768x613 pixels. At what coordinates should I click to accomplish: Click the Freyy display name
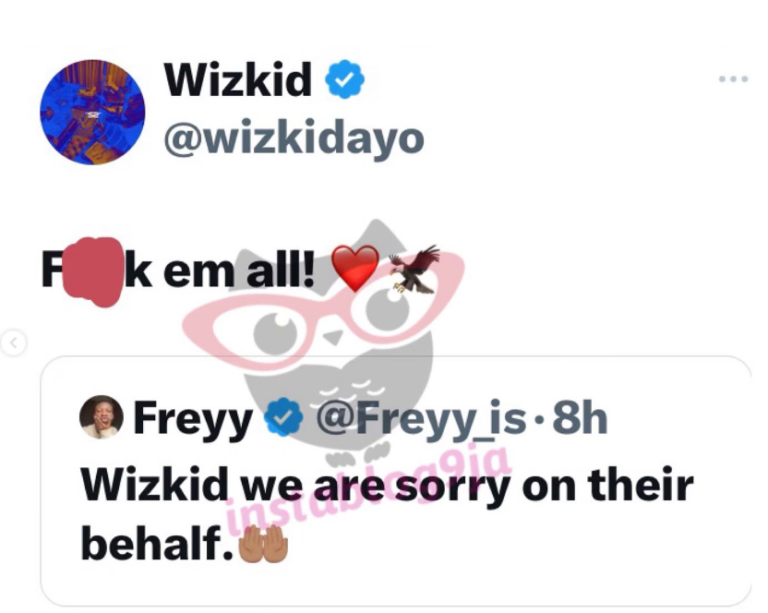pos(192,419)
